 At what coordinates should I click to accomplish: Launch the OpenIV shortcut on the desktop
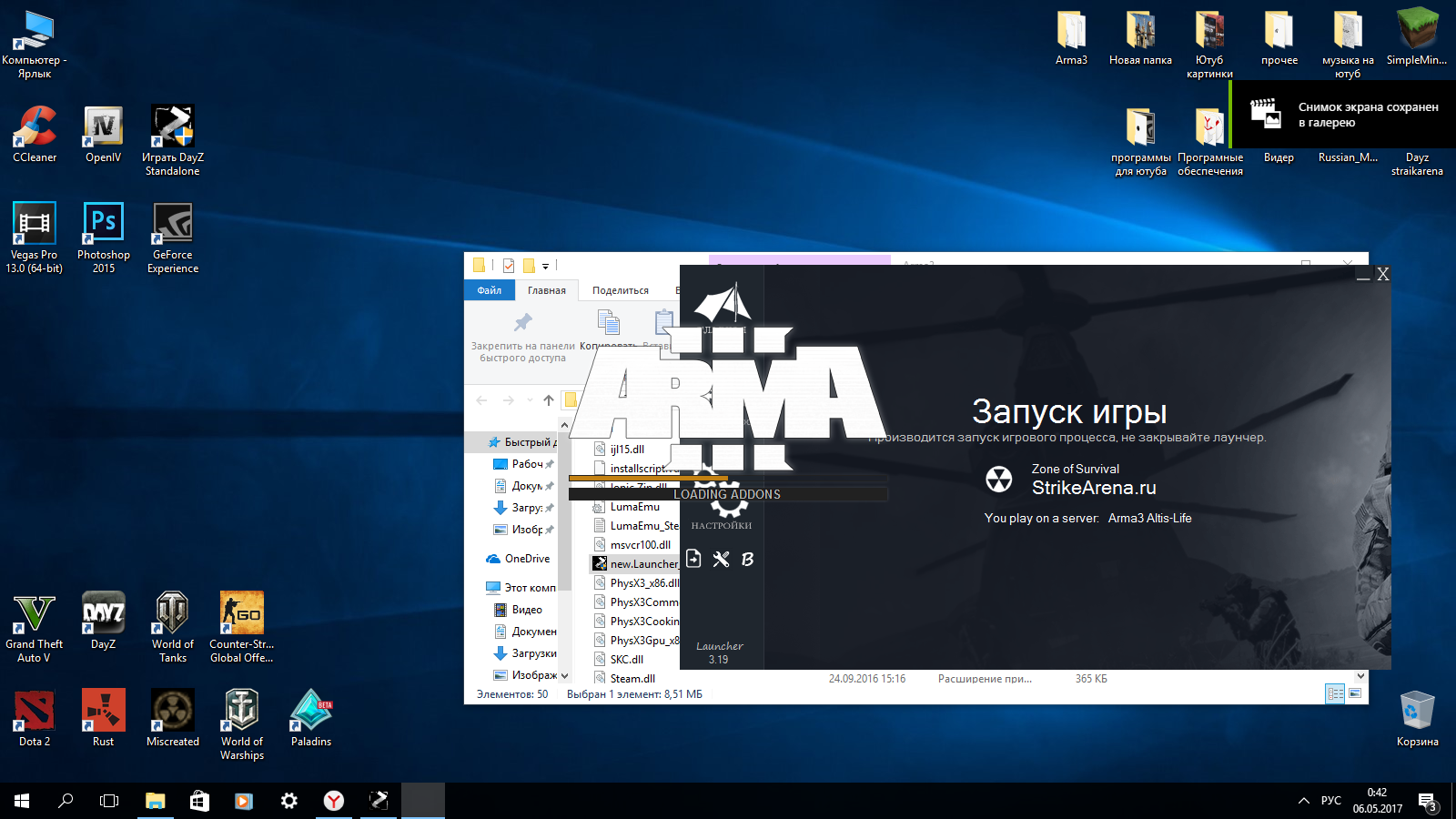[x=104, y=134]
